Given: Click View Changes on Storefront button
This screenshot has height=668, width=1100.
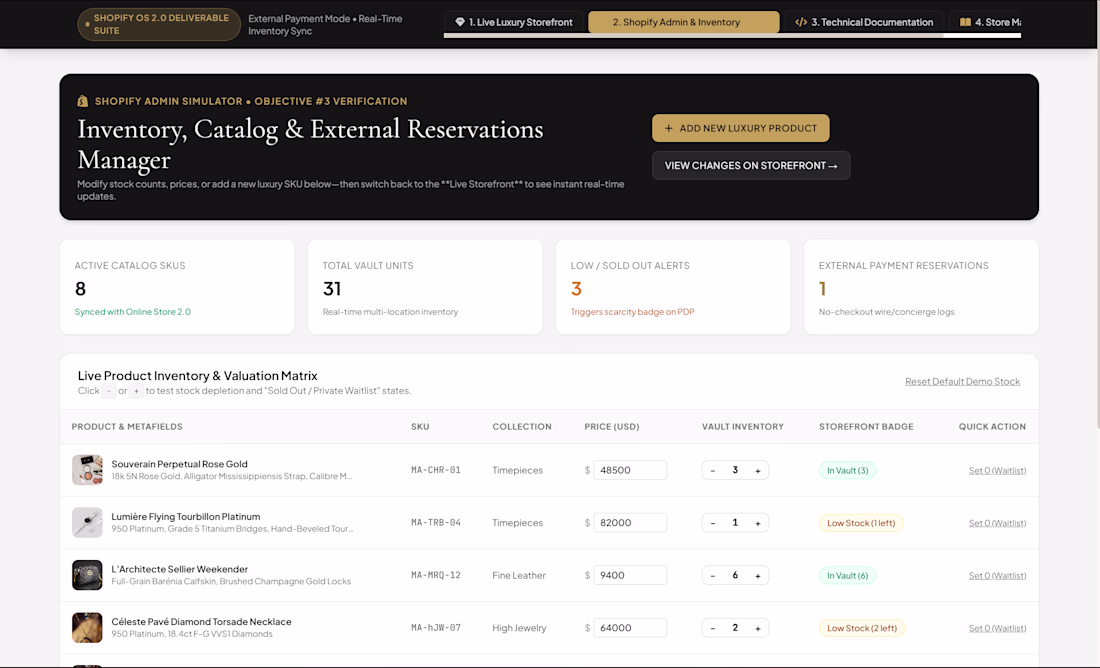Looking at the screenshot, I should pos(751,166).
